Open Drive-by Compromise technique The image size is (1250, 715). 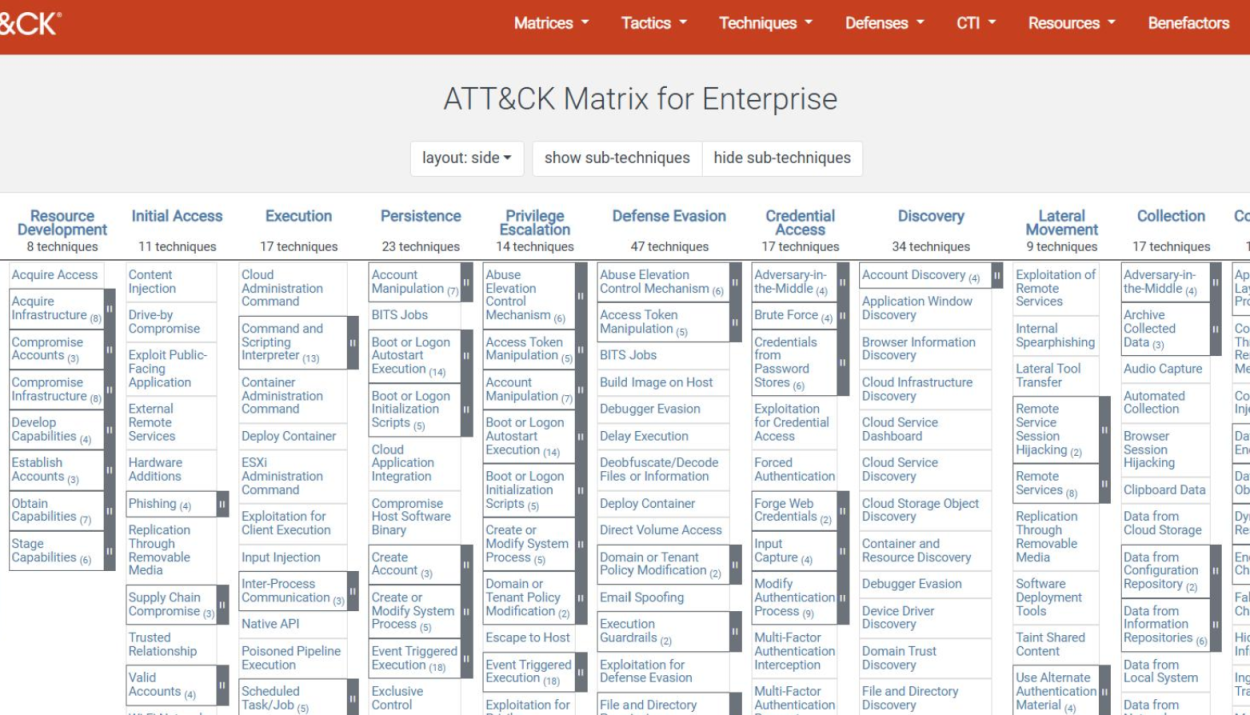pyautogui.click(x=164, y=322)
